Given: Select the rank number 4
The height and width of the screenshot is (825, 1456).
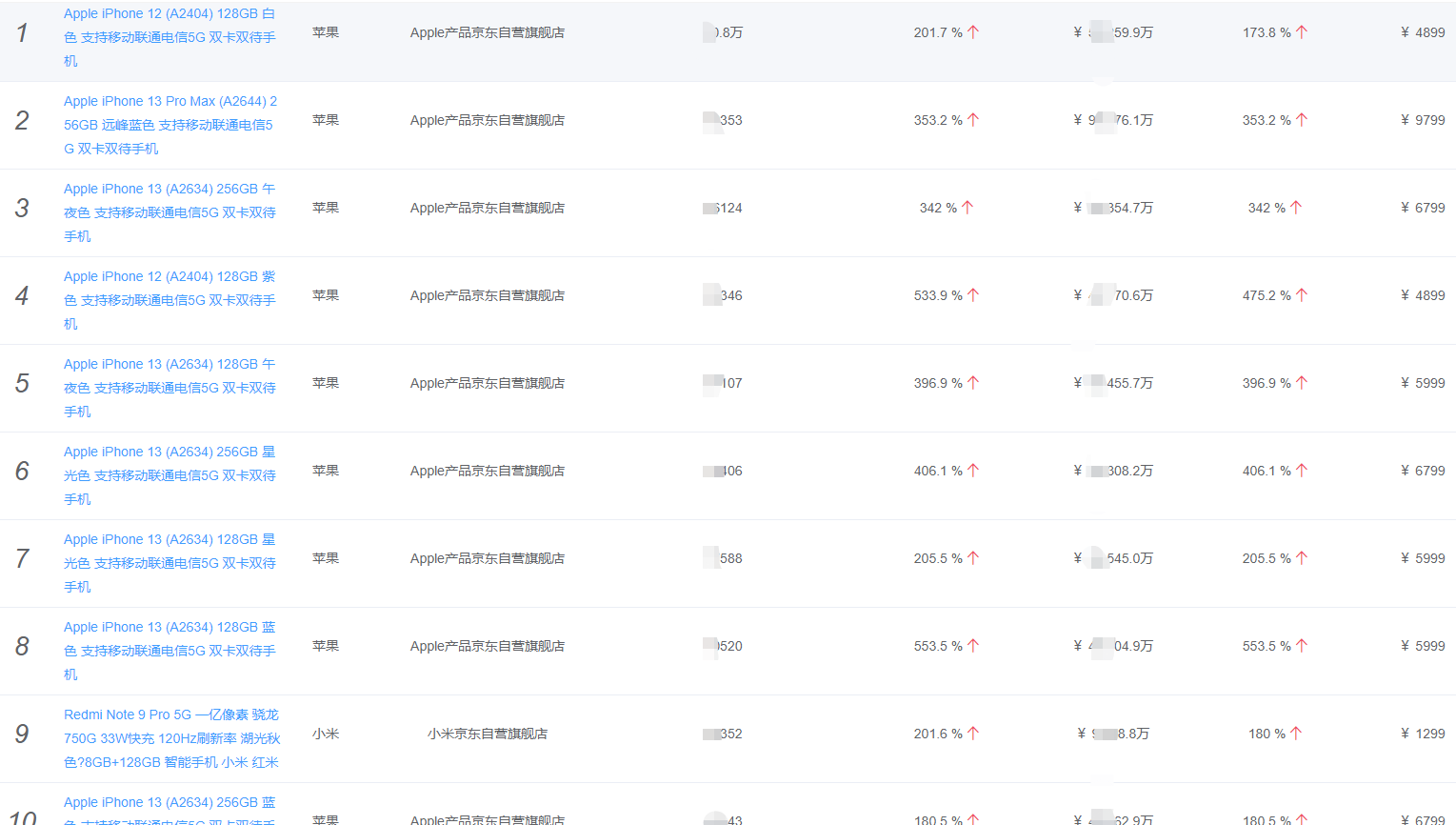Looking at the screenshot, I should pyautogui.click(x=22, y=296).
